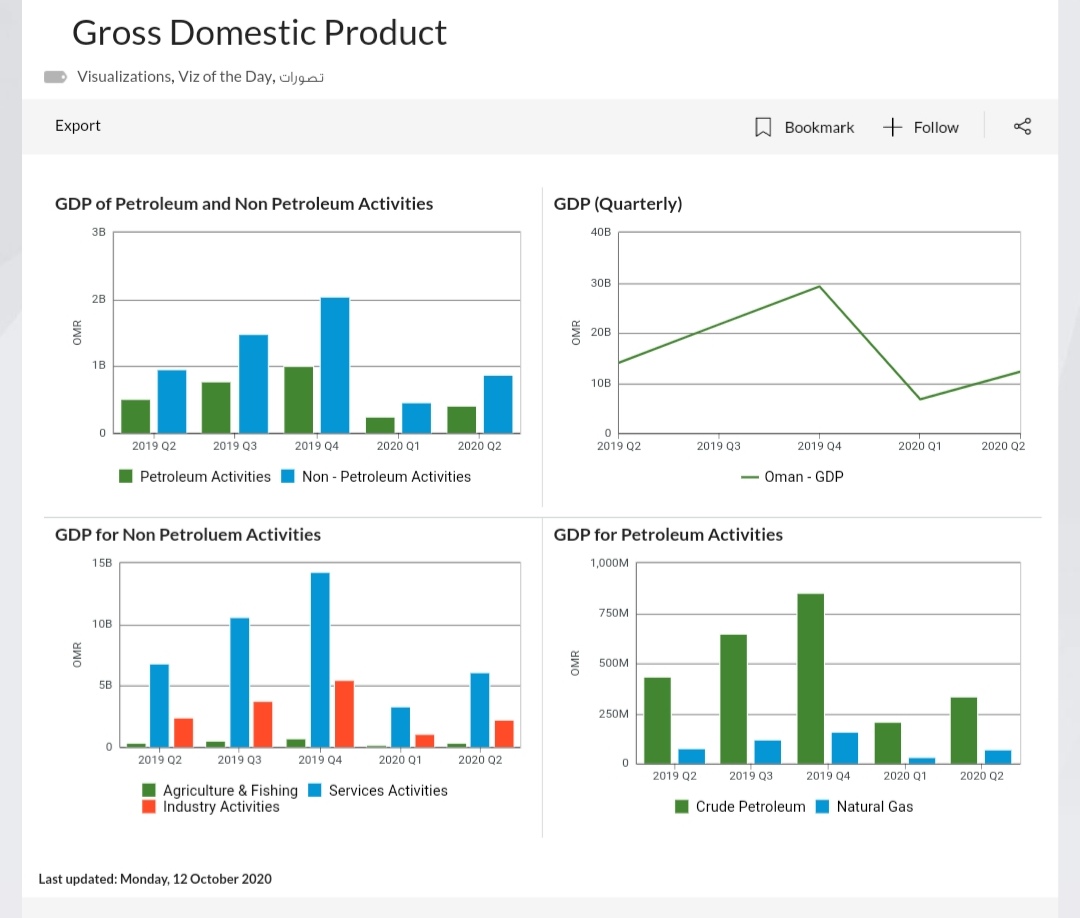Click the Gross Domestic Product page title
Screen dimensions: 1080x918
point(259,32)
